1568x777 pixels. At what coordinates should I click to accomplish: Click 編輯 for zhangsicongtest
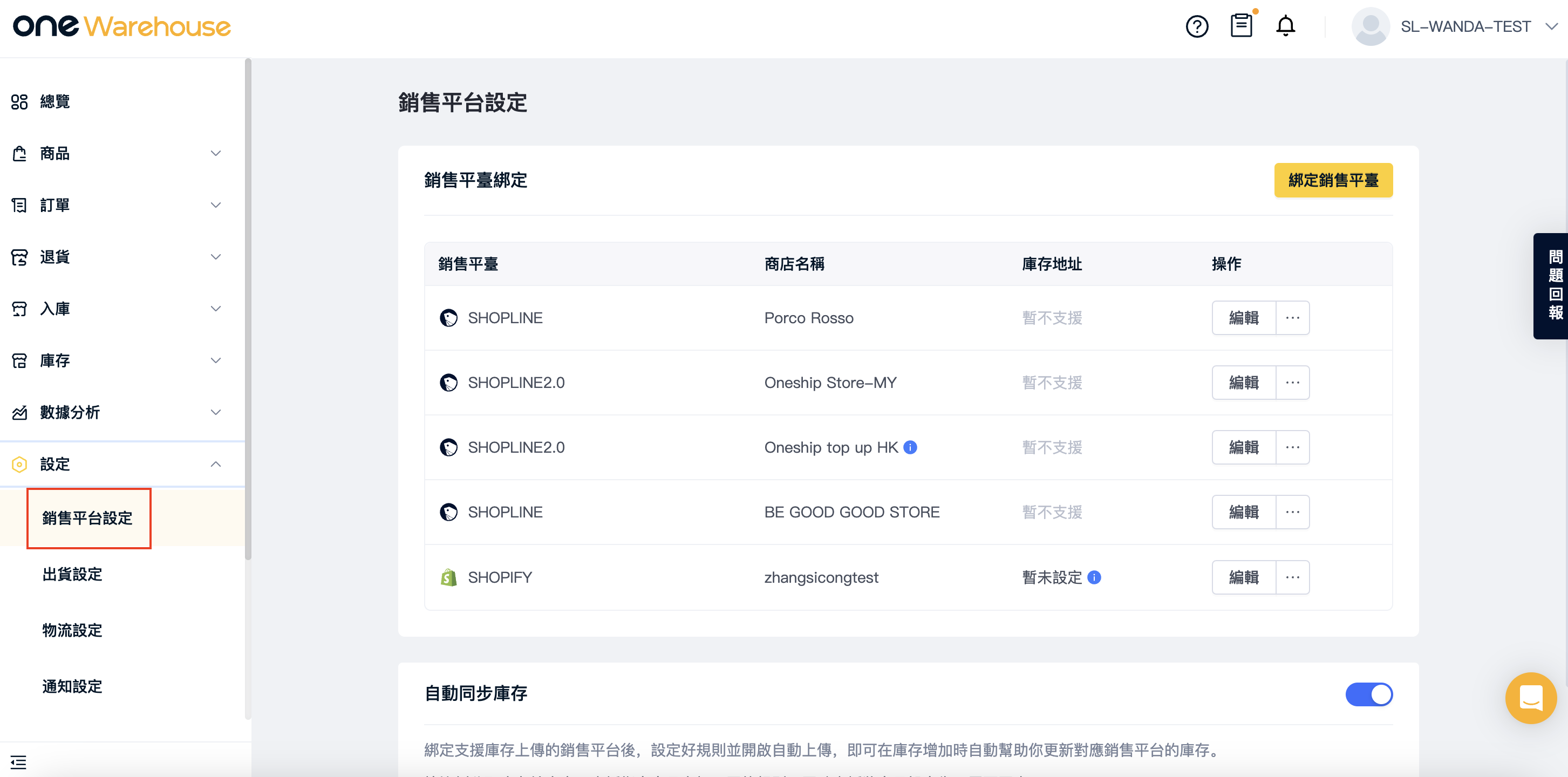(1244, 577)
